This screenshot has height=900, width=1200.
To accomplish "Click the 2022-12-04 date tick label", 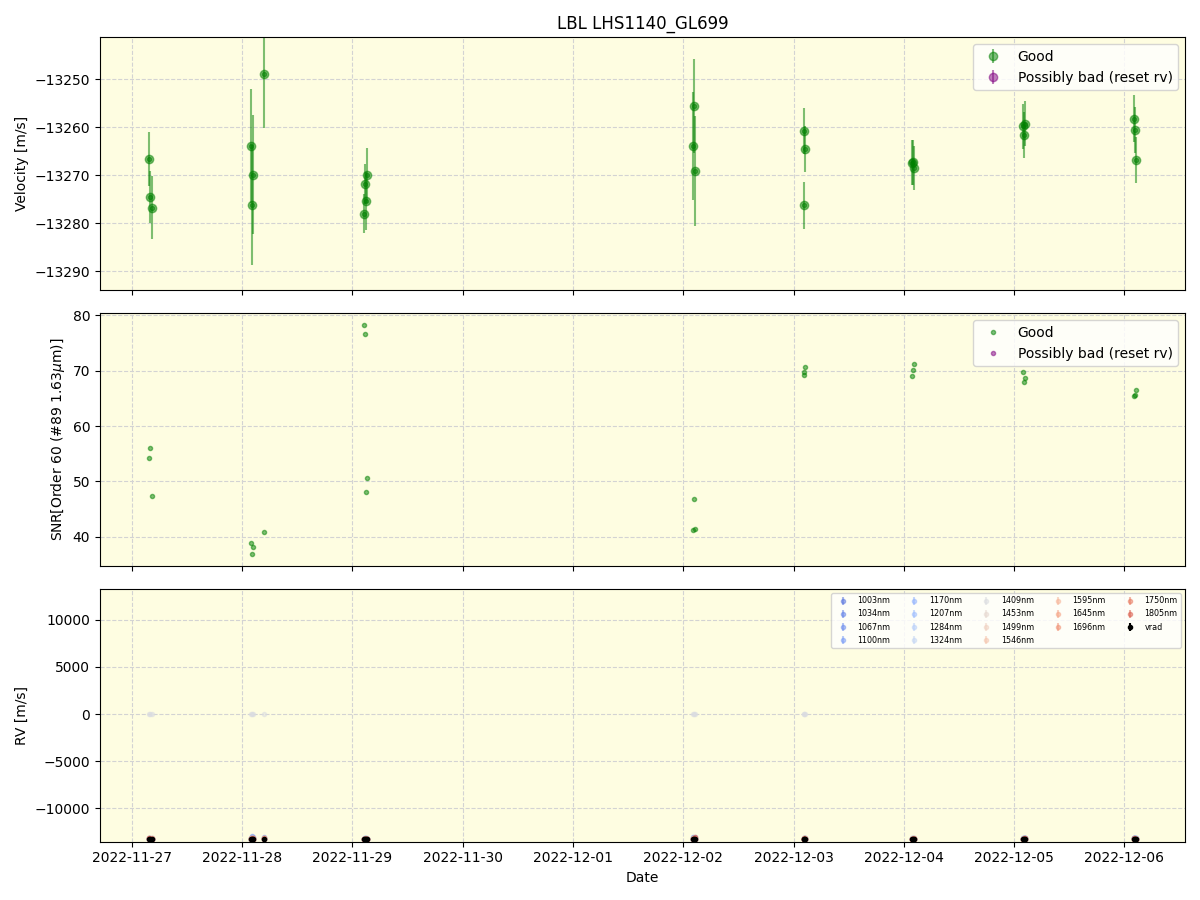I will click(904, 858).
